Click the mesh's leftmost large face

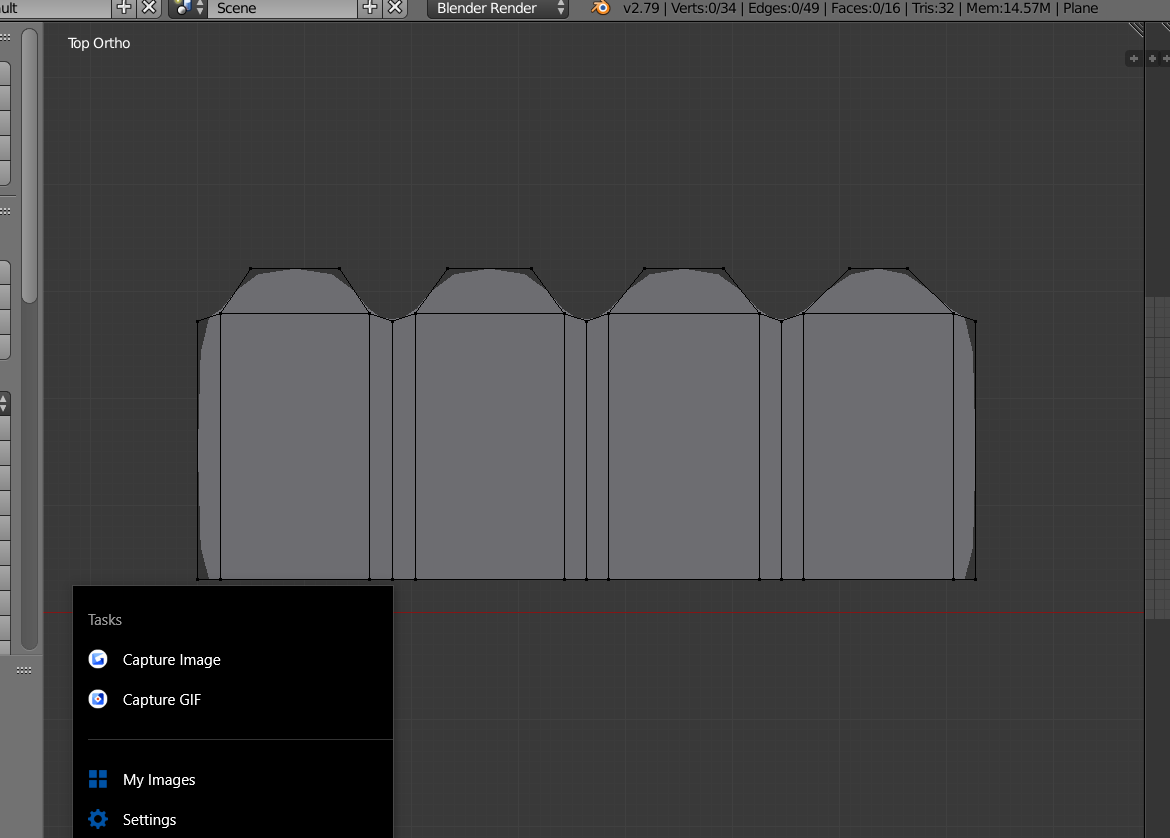295,445
